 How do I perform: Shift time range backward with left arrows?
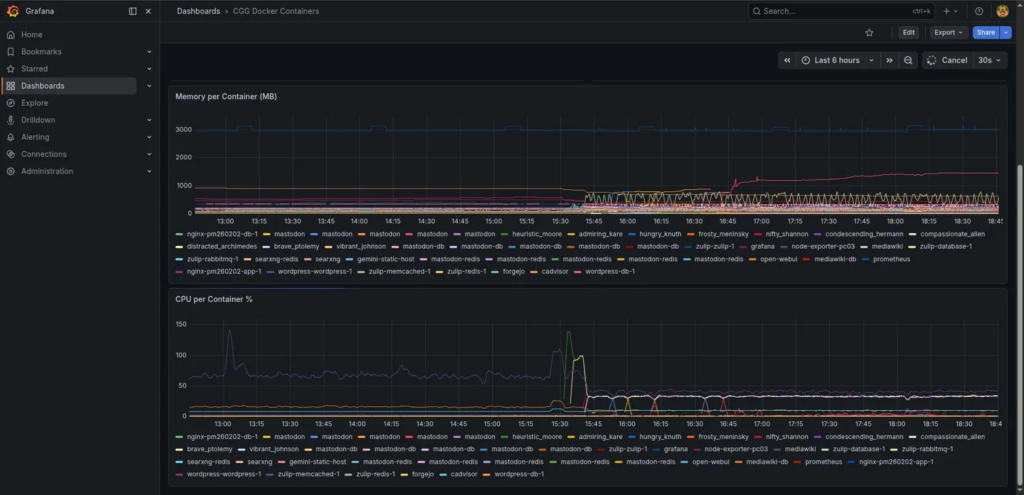click(x=787, y=60)
